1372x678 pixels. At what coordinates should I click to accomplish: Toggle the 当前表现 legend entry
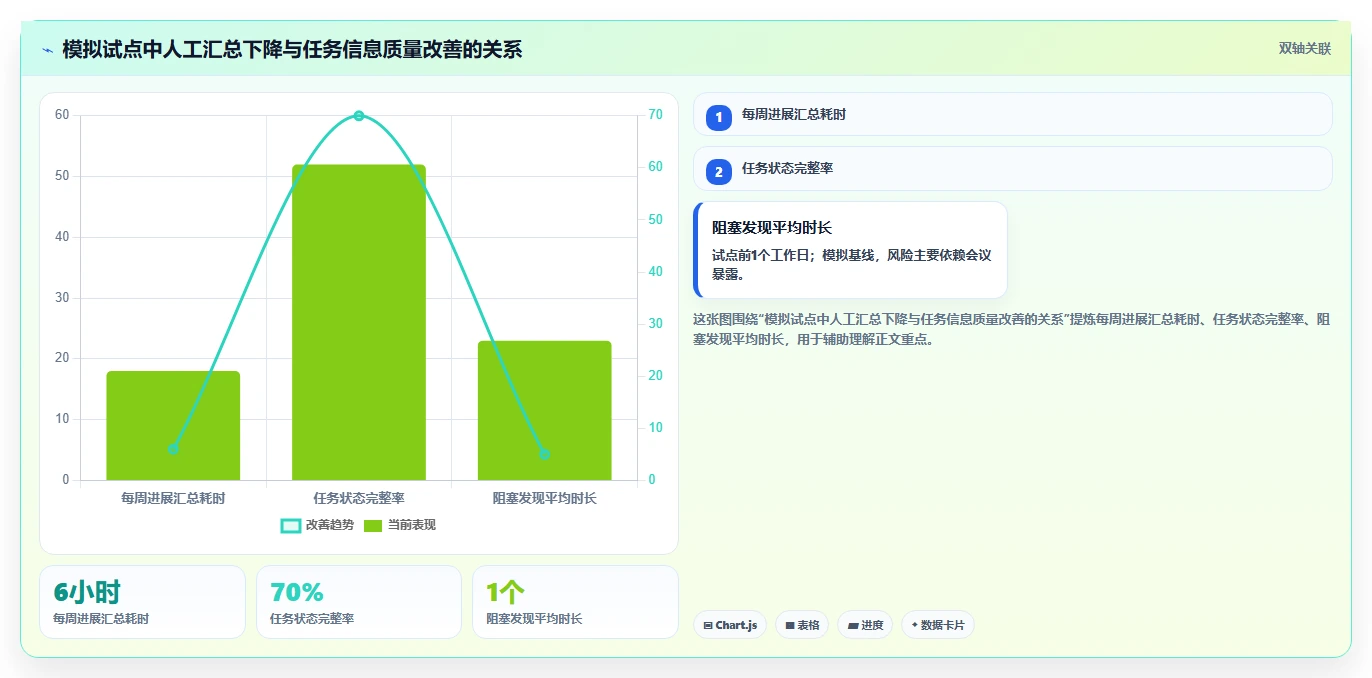coord(399,525)
